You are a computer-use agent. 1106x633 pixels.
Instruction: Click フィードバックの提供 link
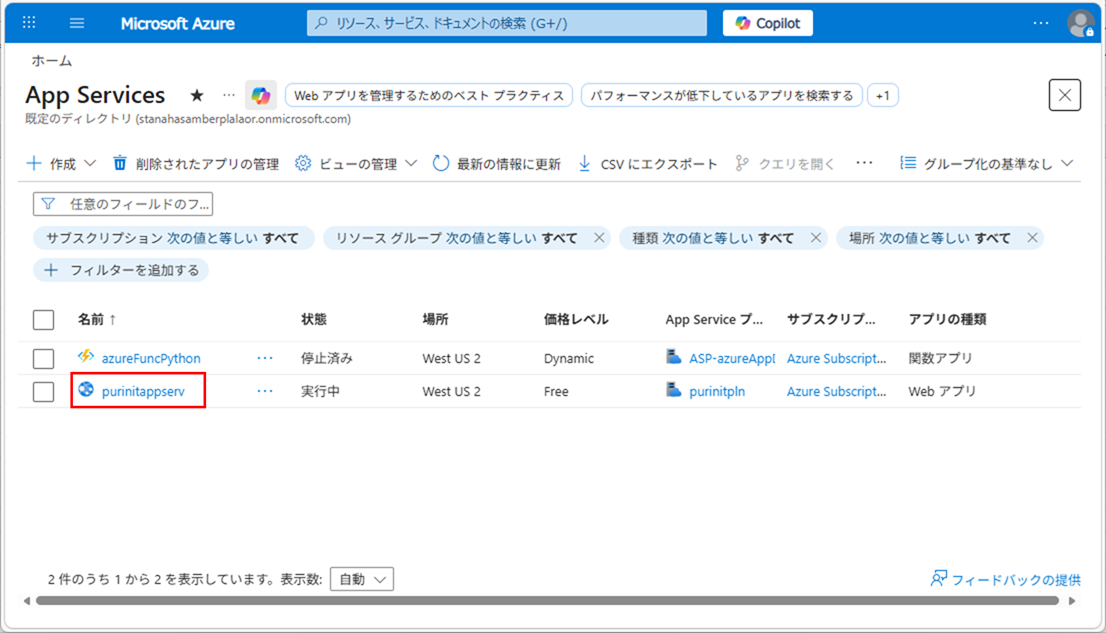[1014, 578]
